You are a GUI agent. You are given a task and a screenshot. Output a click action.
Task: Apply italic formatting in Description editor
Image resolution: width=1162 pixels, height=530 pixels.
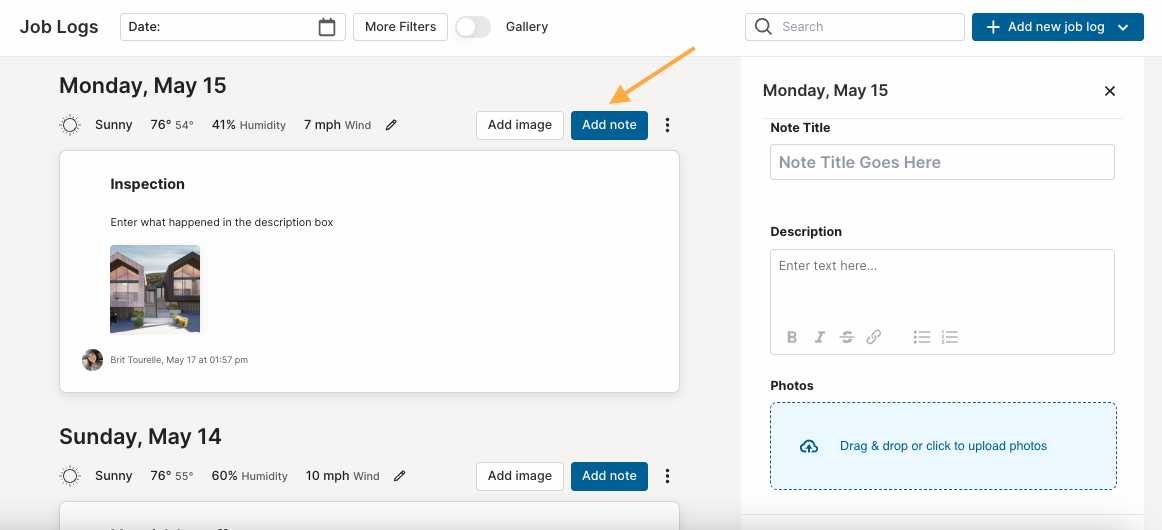819,337
